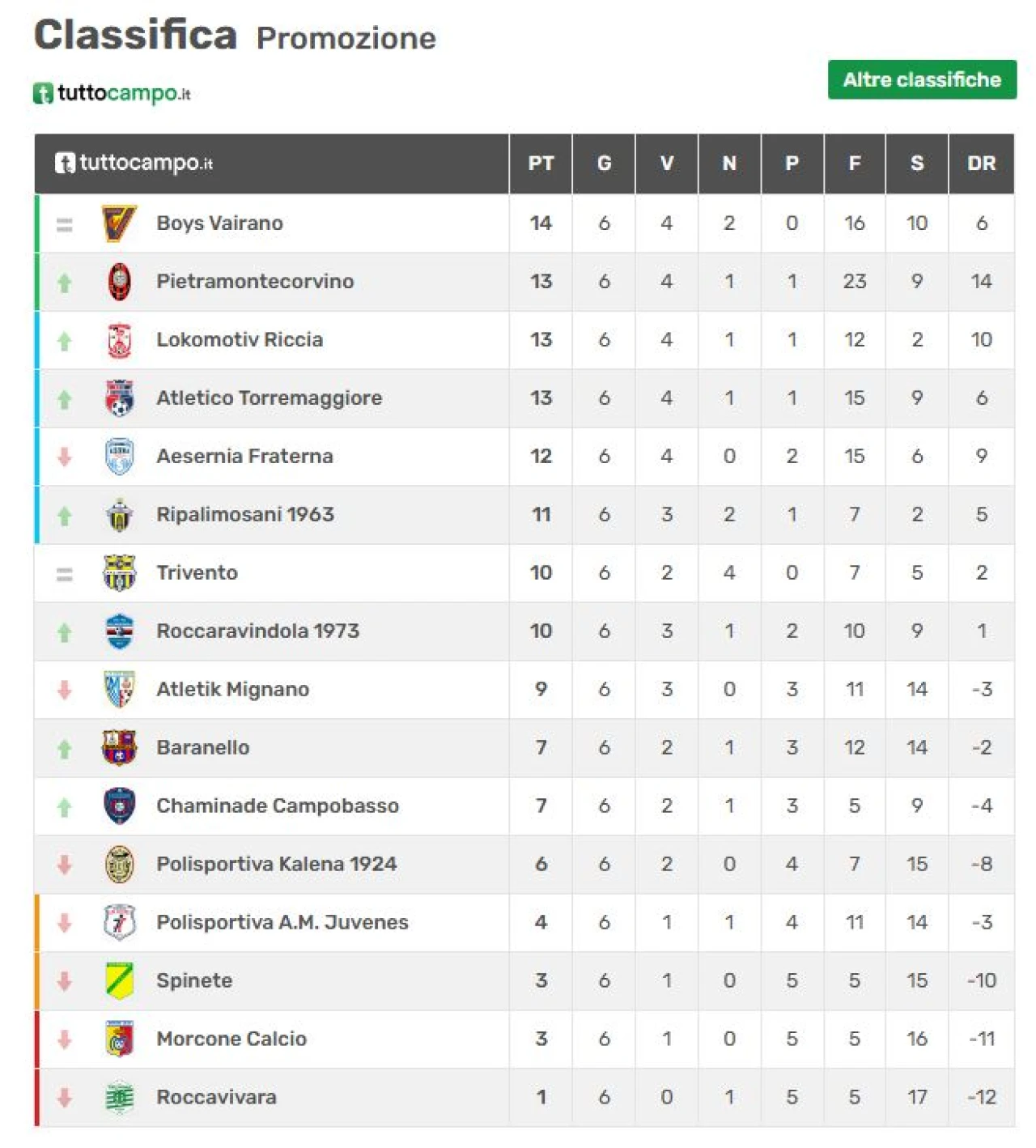Open the Ripalimosani 1963 team page
Screen dimensions: 1036x1148
coord(244,515)
